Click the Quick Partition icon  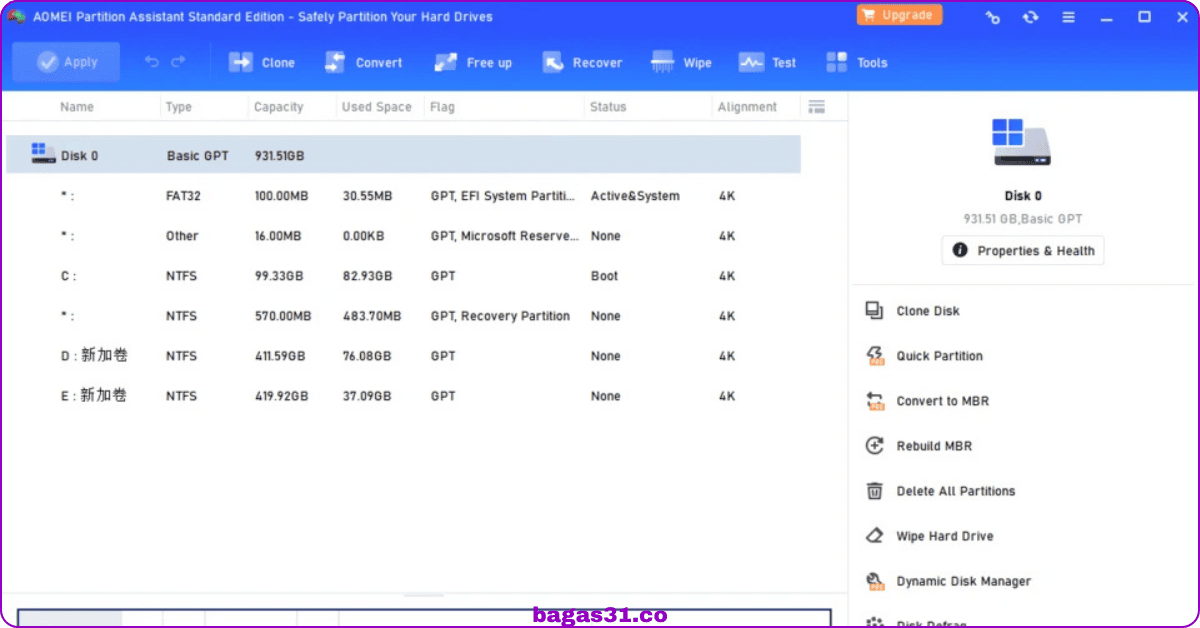pos(875,356)
